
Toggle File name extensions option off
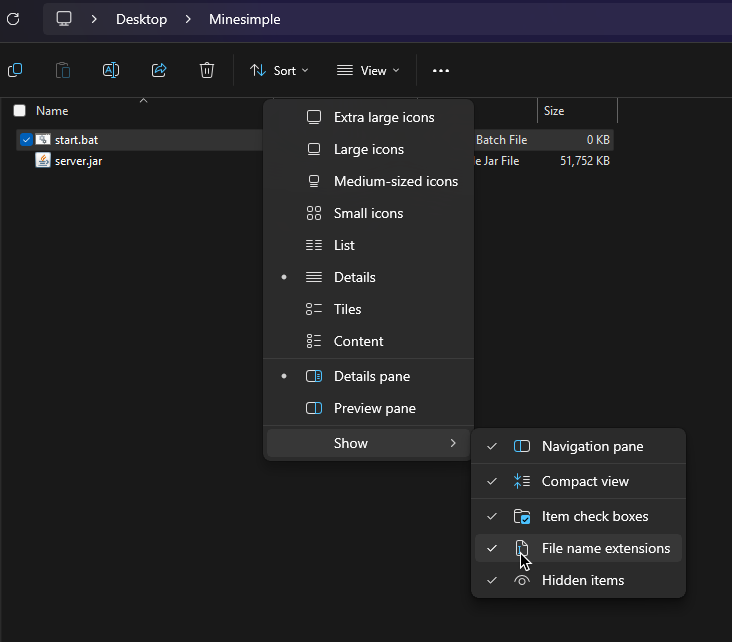(605, 548)
